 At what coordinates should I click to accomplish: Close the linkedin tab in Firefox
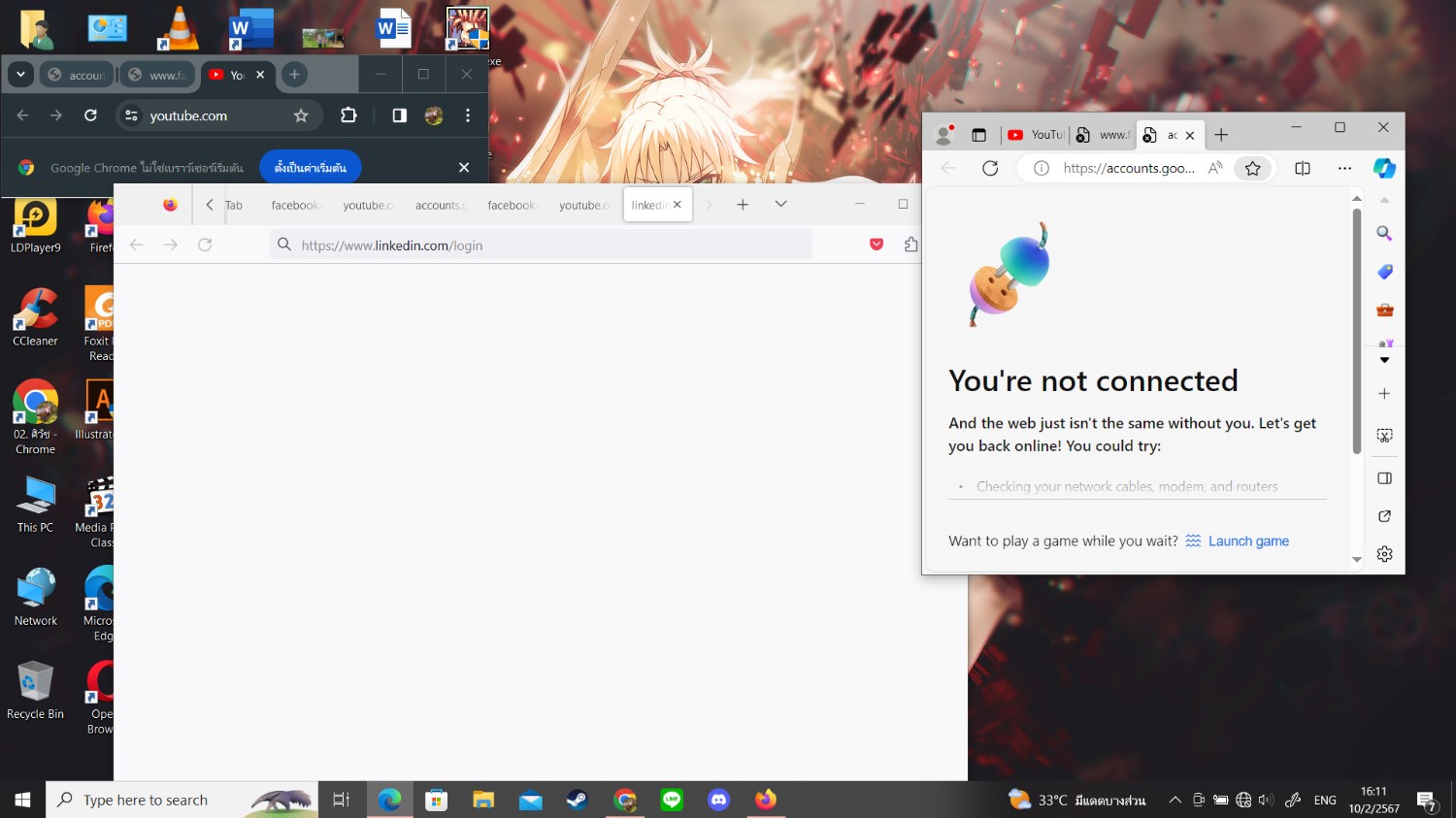[x=678, y=205]
